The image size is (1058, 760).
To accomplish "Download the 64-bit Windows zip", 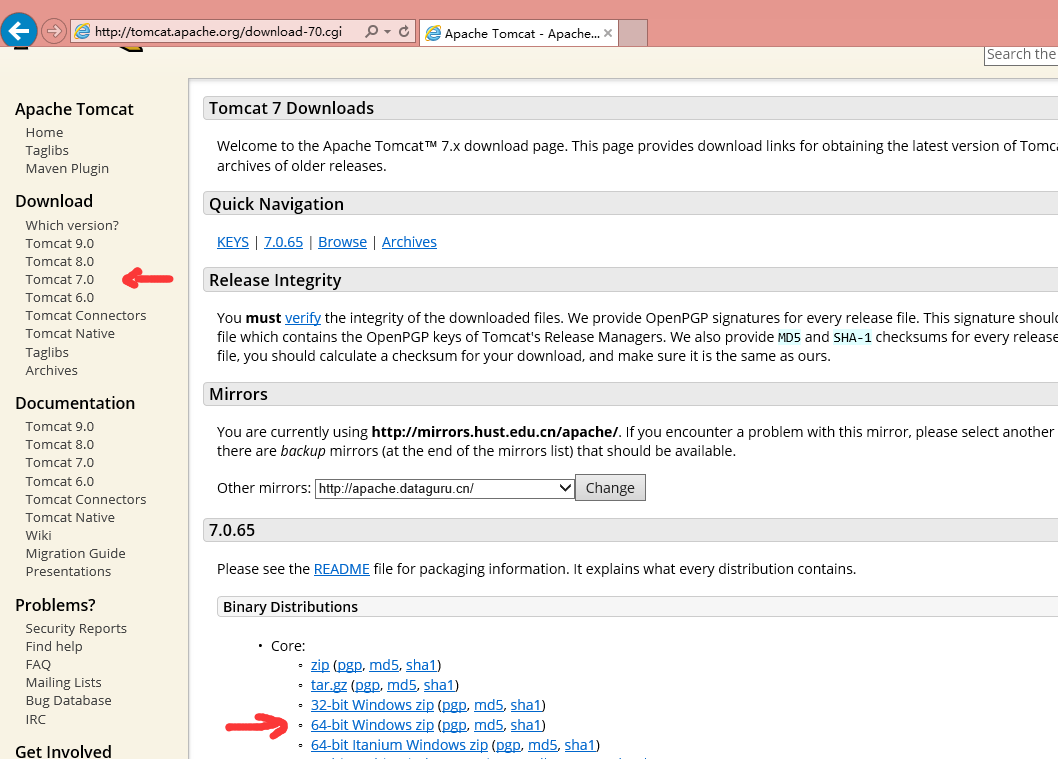I will [x=372, y=725].
